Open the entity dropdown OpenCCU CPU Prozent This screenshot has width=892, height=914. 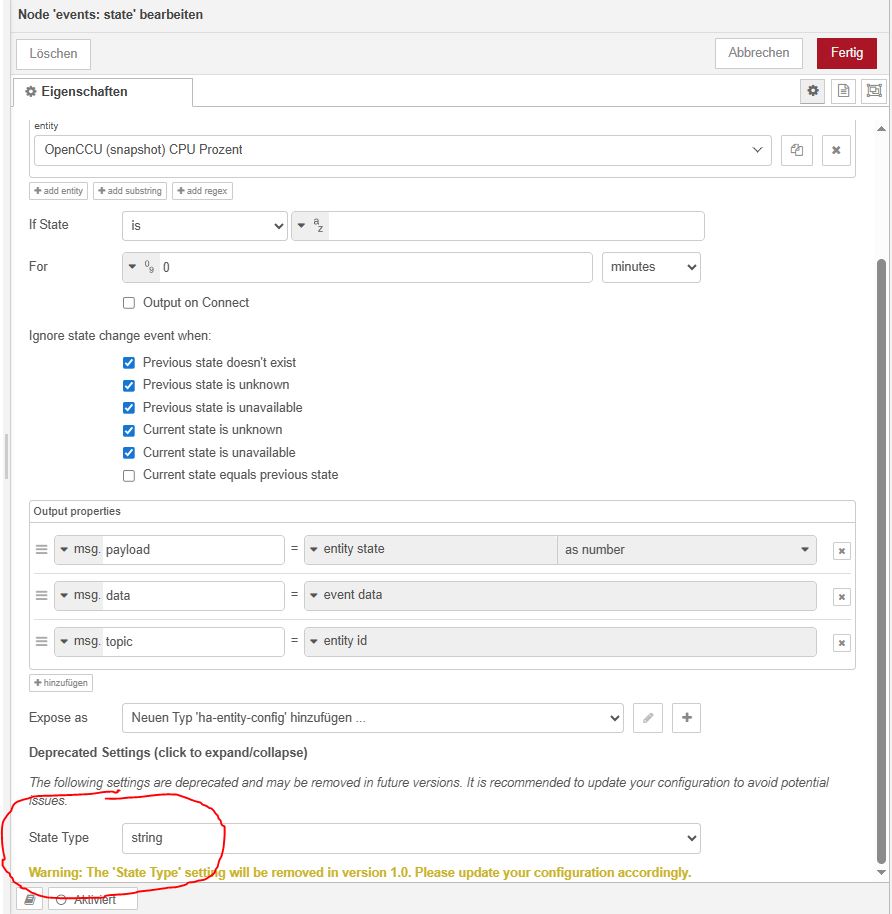click(x=403, y=150)
